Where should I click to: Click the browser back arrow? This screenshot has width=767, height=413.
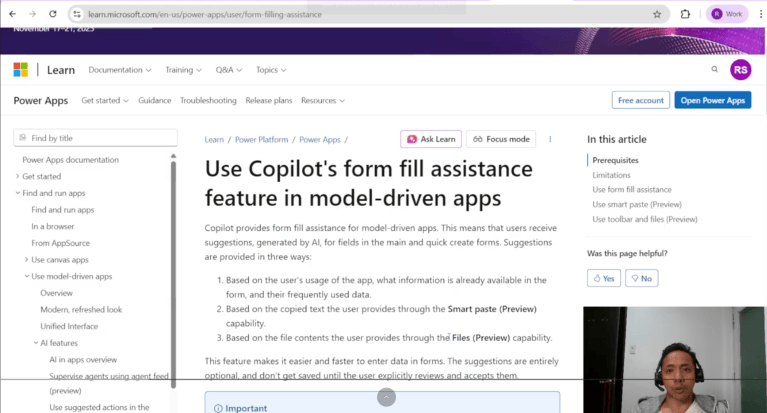click(x=12, y=14)
